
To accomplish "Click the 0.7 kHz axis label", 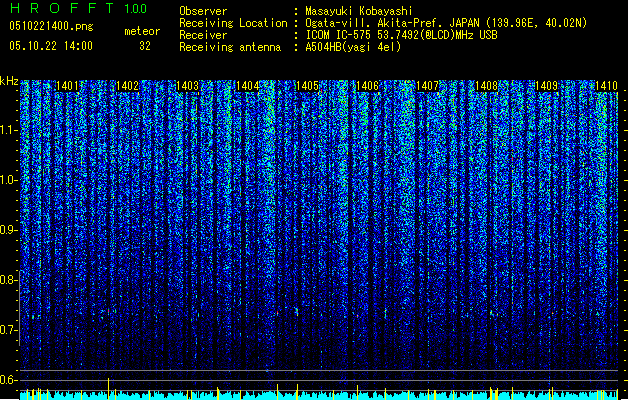I will [x=8, y=330].
